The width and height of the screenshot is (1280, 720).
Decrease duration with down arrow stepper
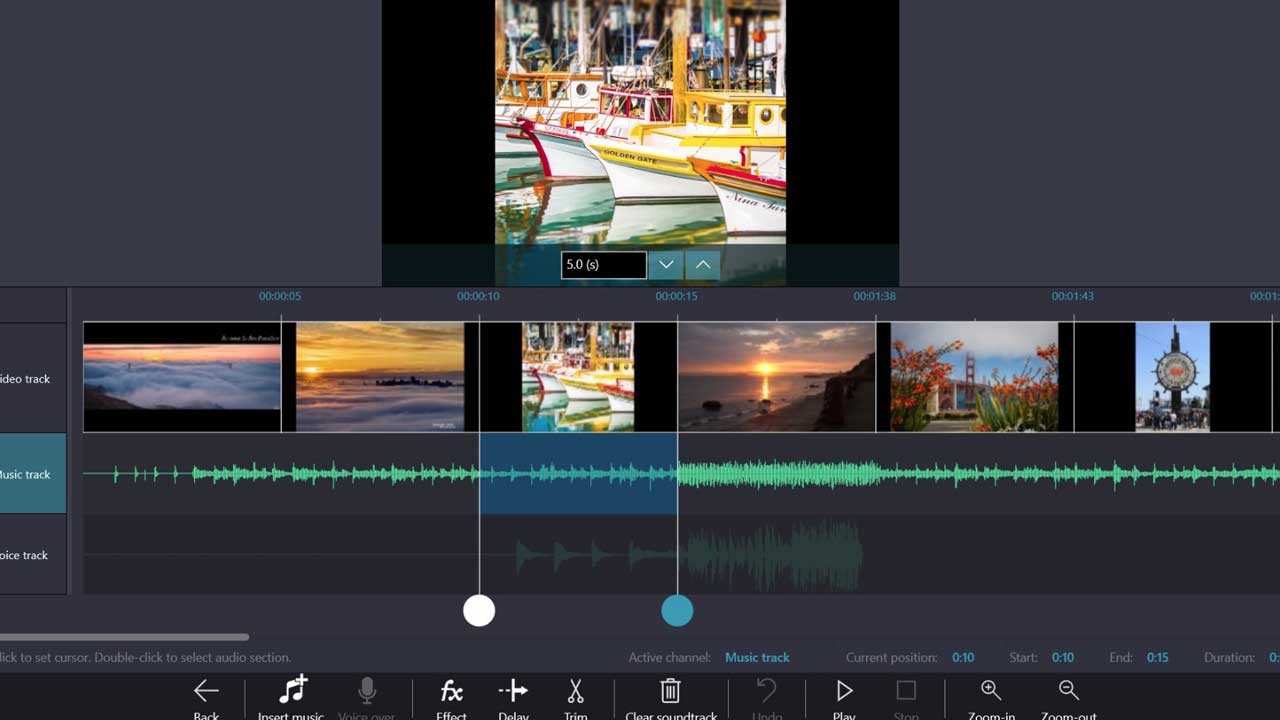tap(665, 264)
